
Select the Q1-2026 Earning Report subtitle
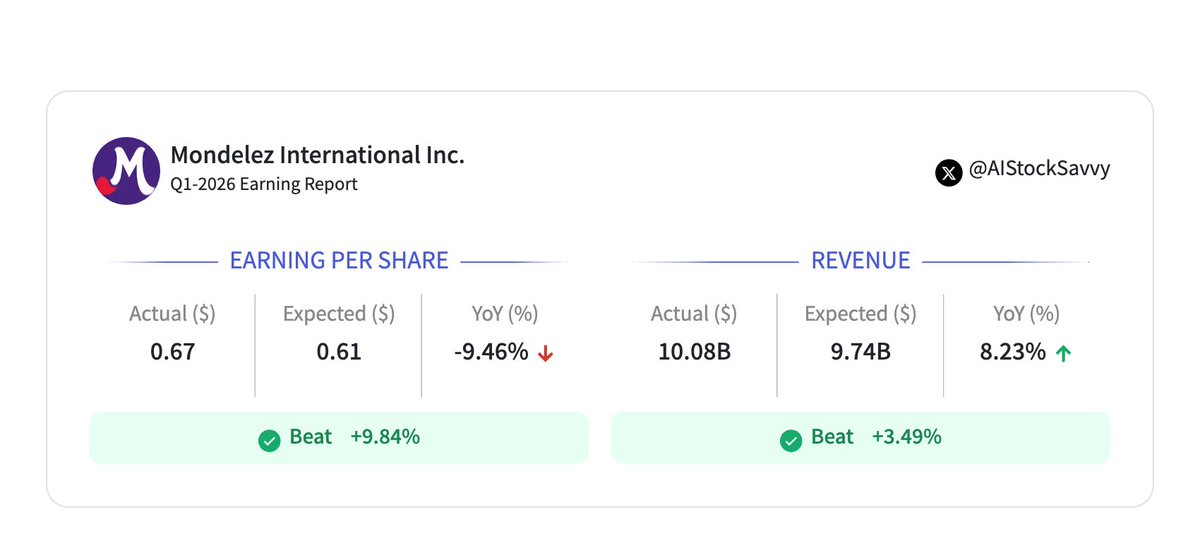[x=264, y=184]
